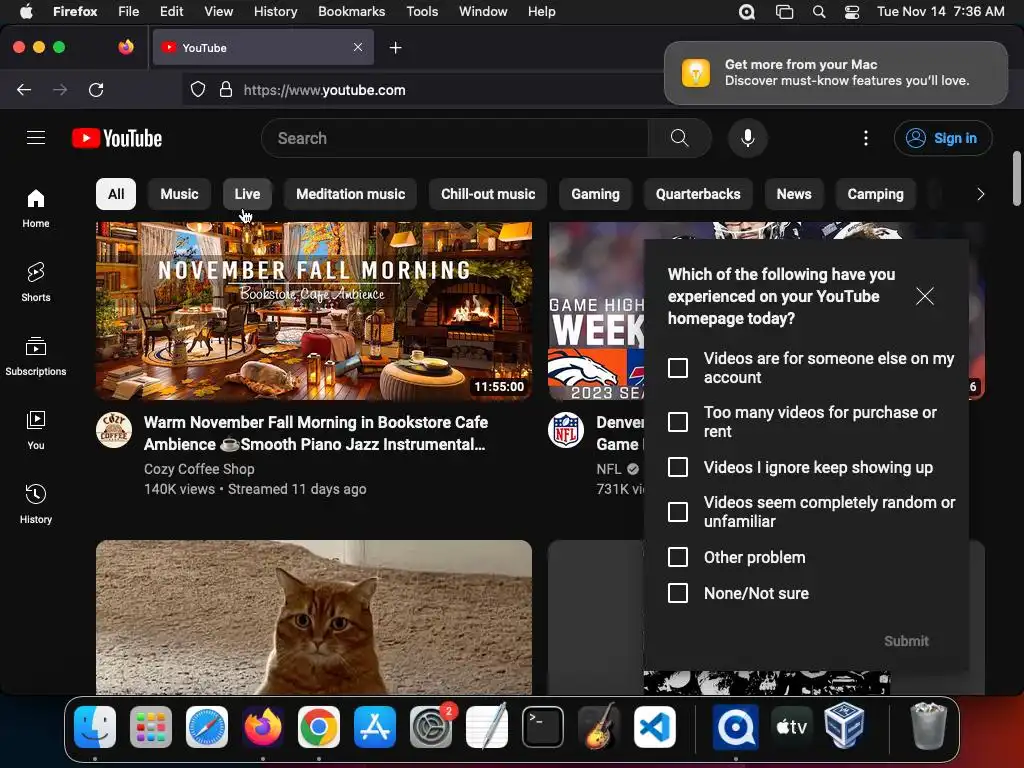Check 'Videos seem completely random or unfamiliar'
Screen dimensions: 1024x768
pos(678,512)
